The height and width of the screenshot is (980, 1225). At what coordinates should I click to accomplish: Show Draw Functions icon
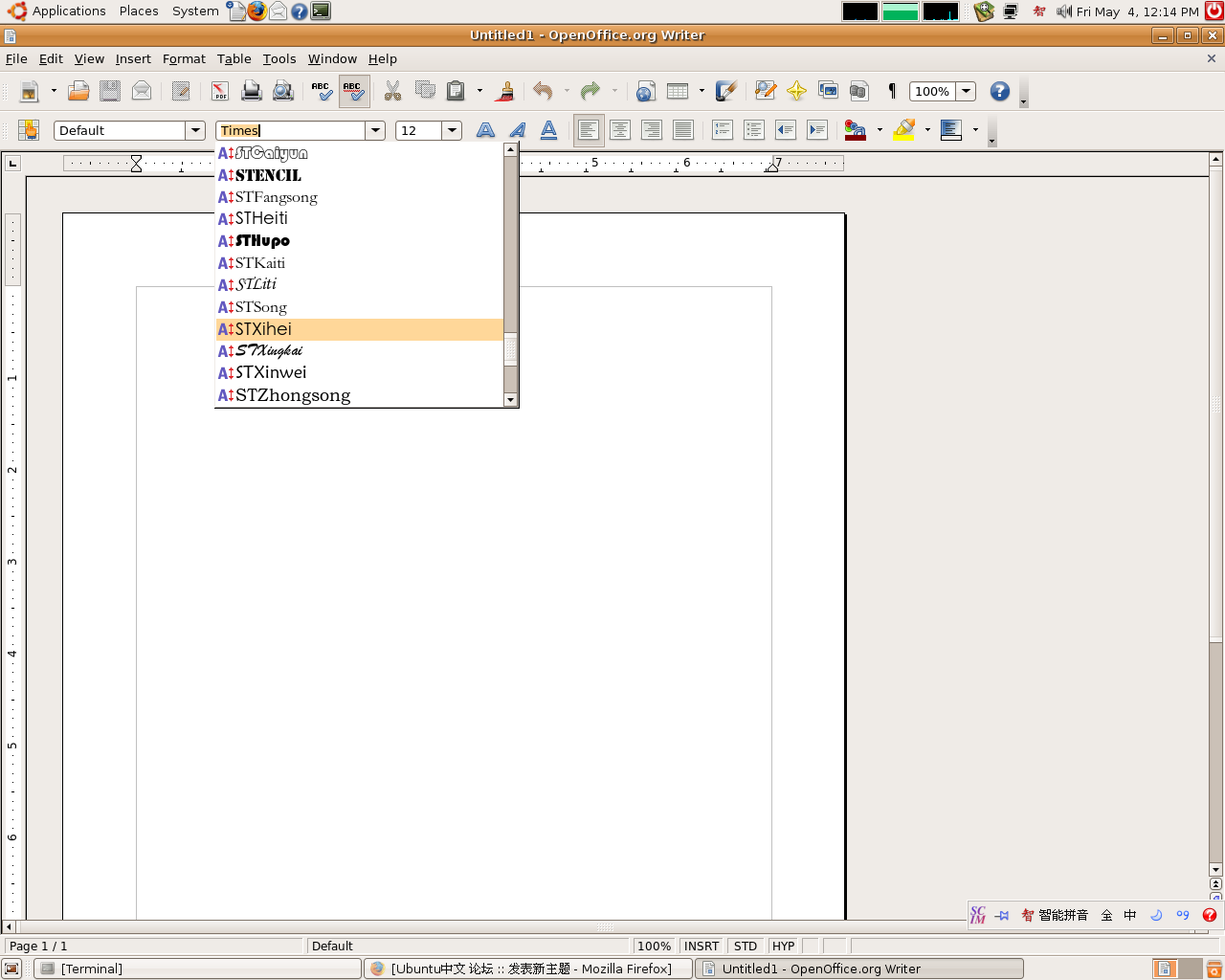(726, 91)
